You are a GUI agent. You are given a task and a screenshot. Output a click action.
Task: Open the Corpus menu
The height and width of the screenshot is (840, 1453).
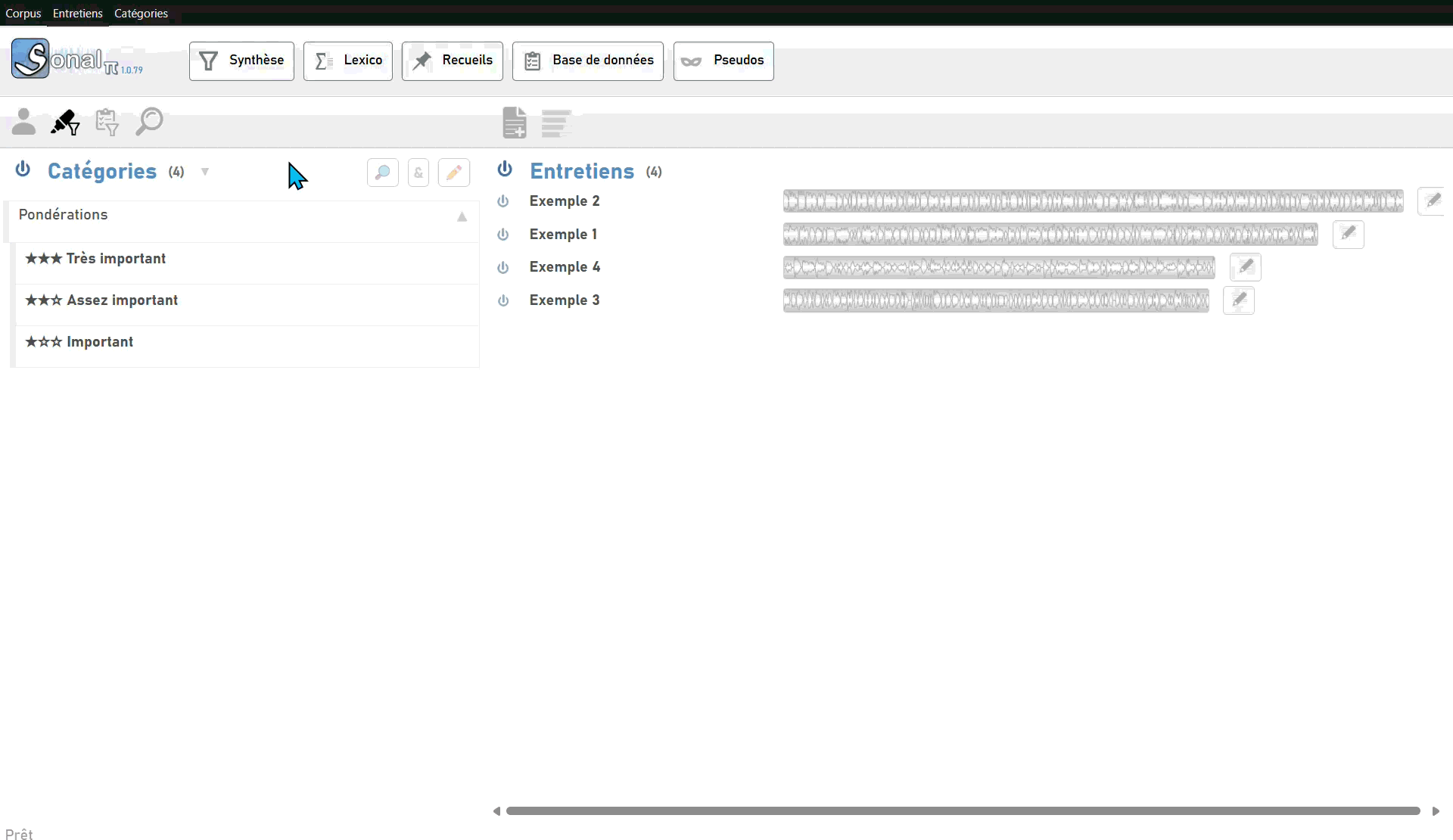click(x=23, y=13)
